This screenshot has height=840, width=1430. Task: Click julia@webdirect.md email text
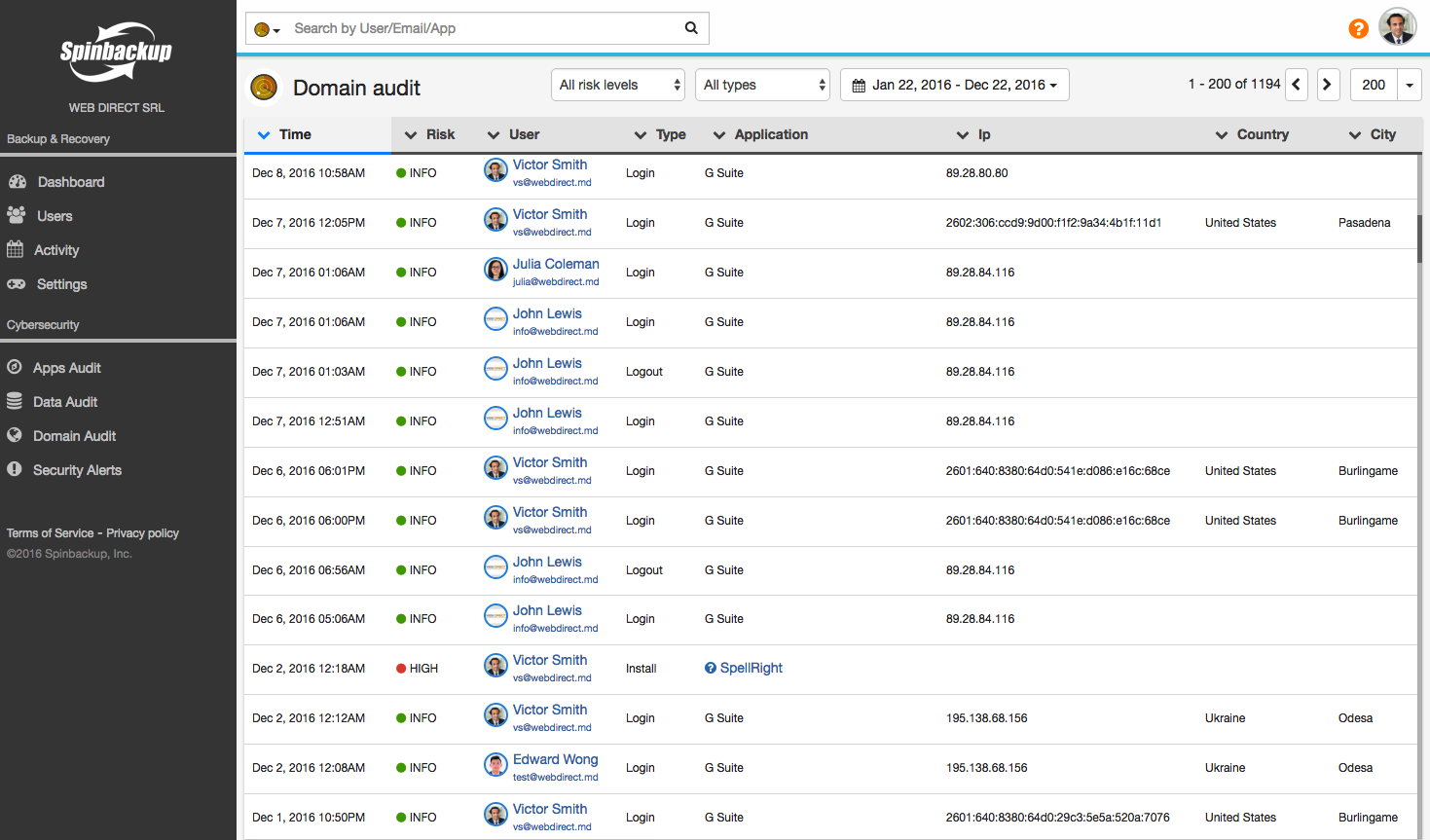pos(556,281)
